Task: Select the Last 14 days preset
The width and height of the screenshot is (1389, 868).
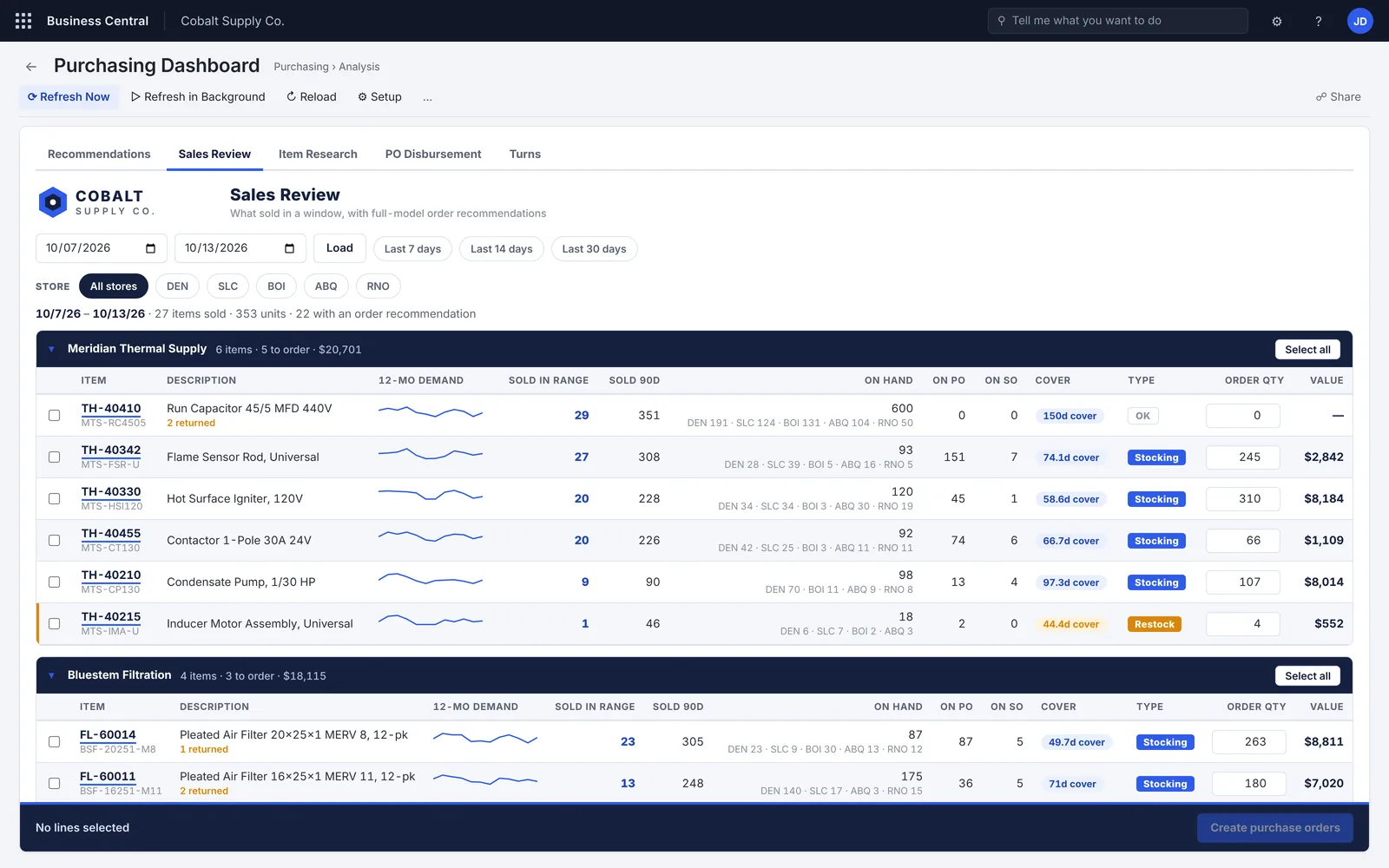Action: click(x=502, y=249)
